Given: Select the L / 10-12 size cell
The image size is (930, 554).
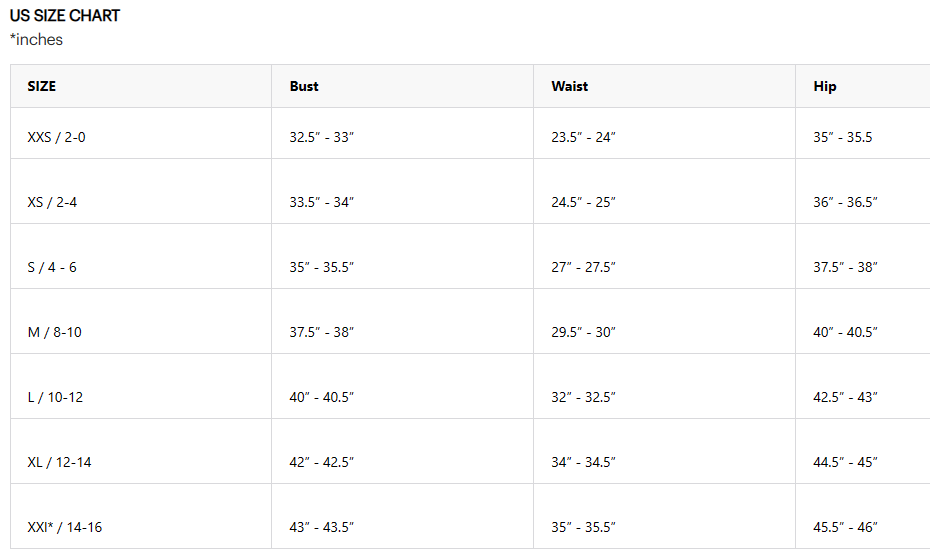Looking at the screenshot, I should tap(55, 397).
